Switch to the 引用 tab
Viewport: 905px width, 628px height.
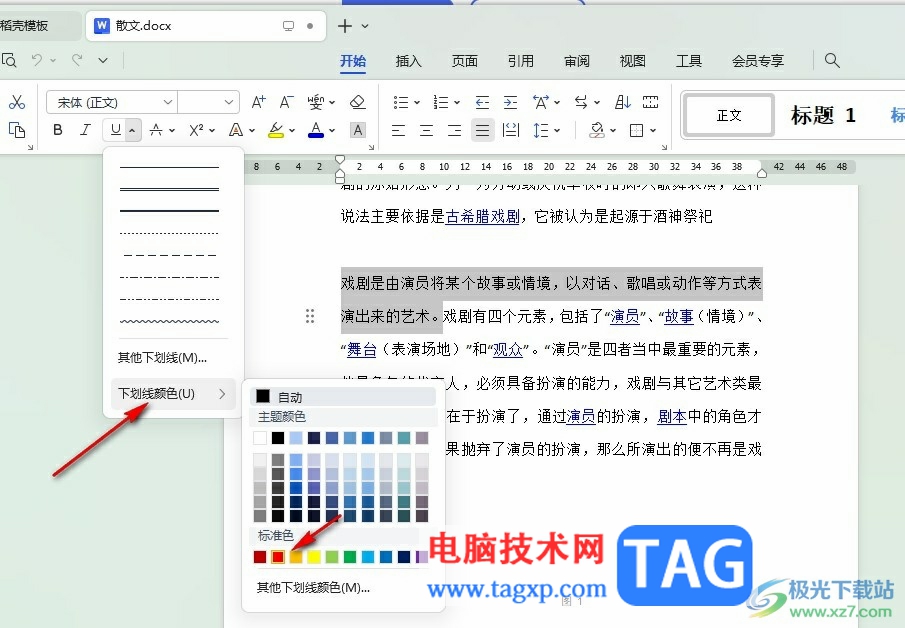521,61
